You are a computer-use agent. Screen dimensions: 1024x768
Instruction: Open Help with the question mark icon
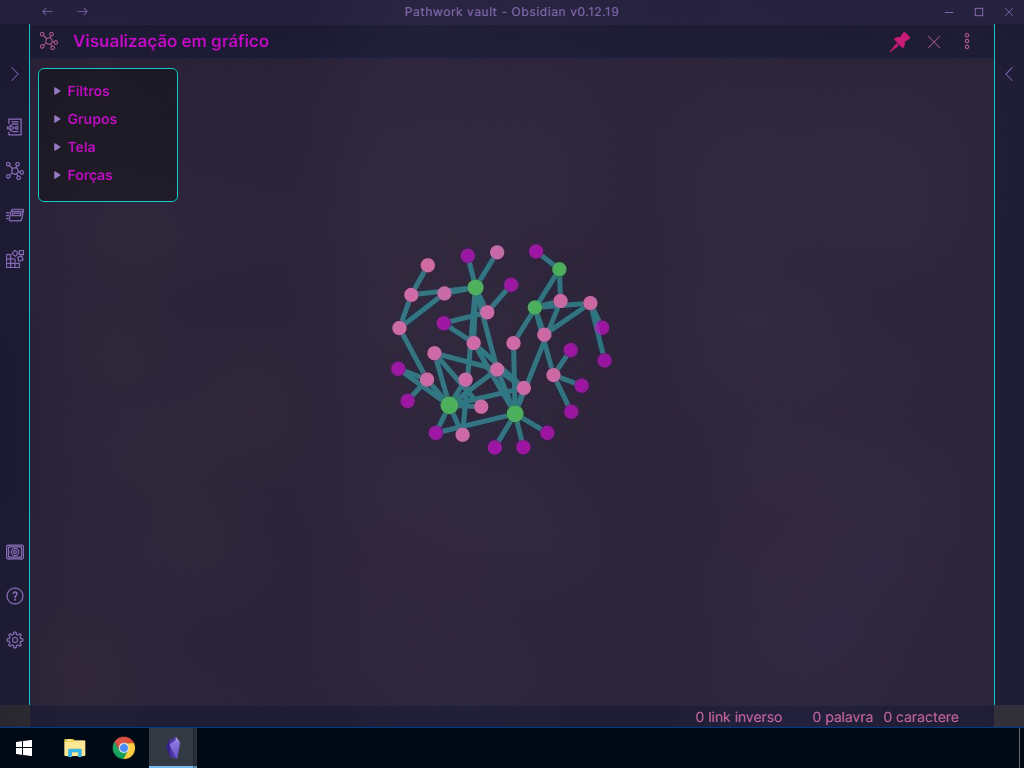[14, 596]
